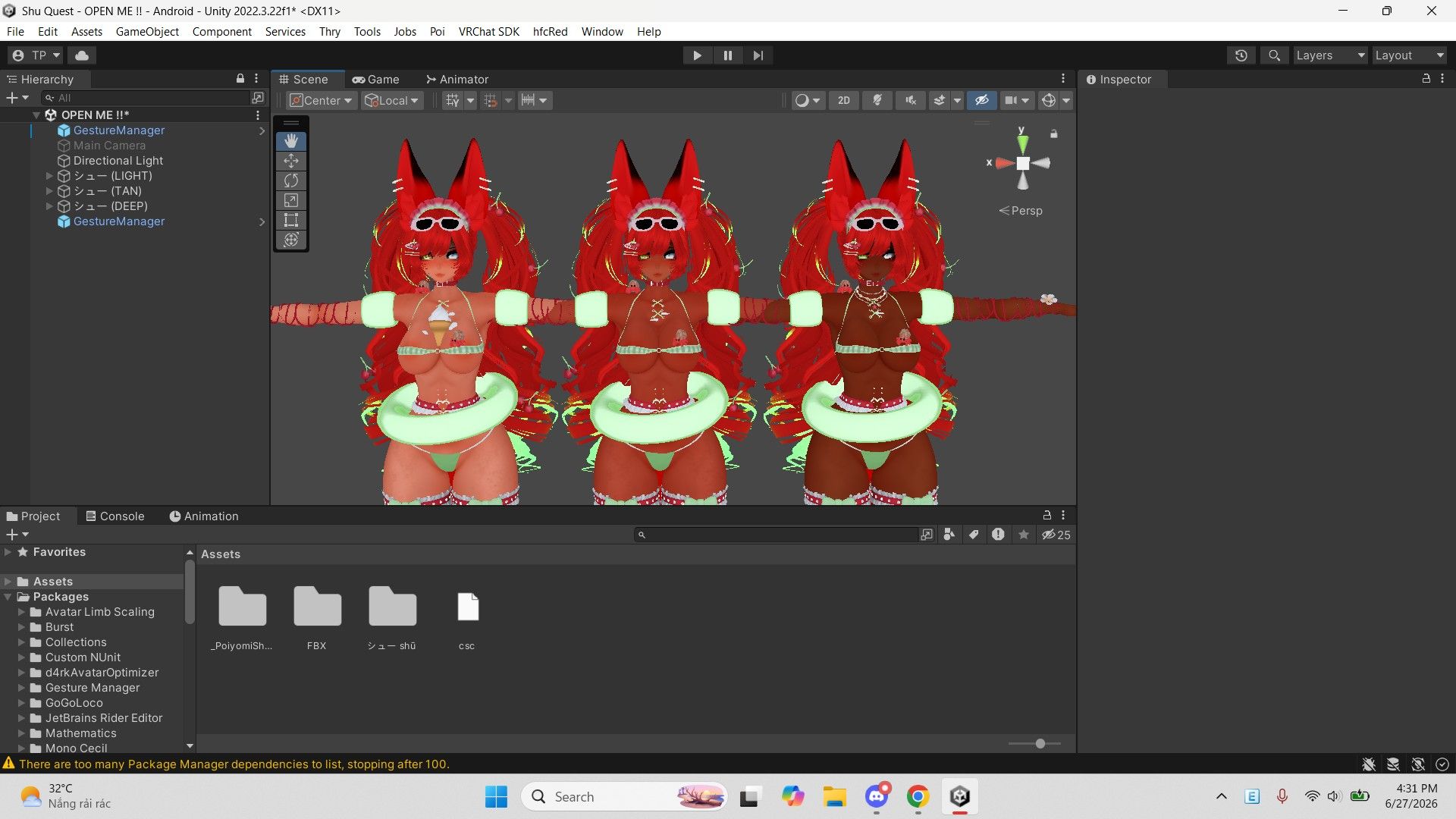
Task: Switch to the Game tab
Action: 375,79
